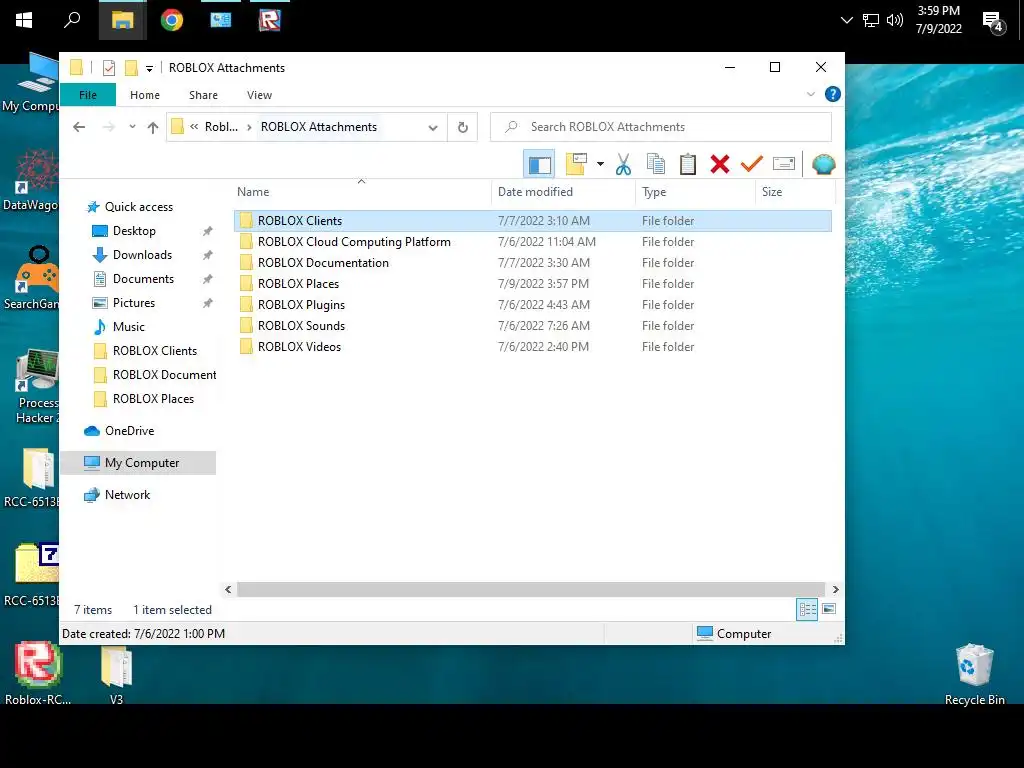Click the Search ROBLOX Attachments field
1024x768 pixels.
(661, 127)
